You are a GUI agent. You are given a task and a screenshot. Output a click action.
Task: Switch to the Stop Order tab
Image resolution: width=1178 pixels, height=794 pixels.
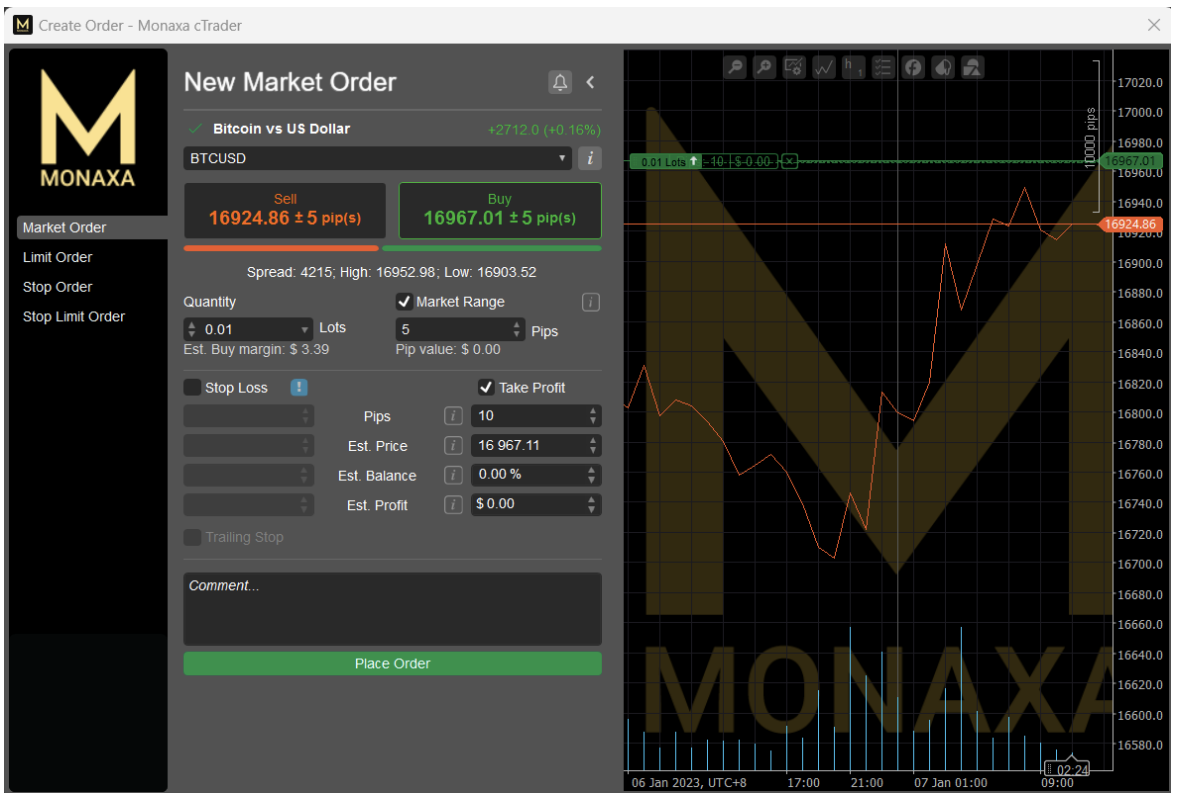(x=58, y=287)
